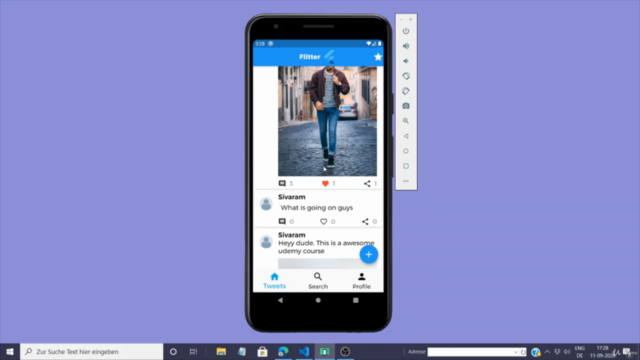Open Cortana circle in taskbar
640x360 pixels.
[x=173, y=351]
